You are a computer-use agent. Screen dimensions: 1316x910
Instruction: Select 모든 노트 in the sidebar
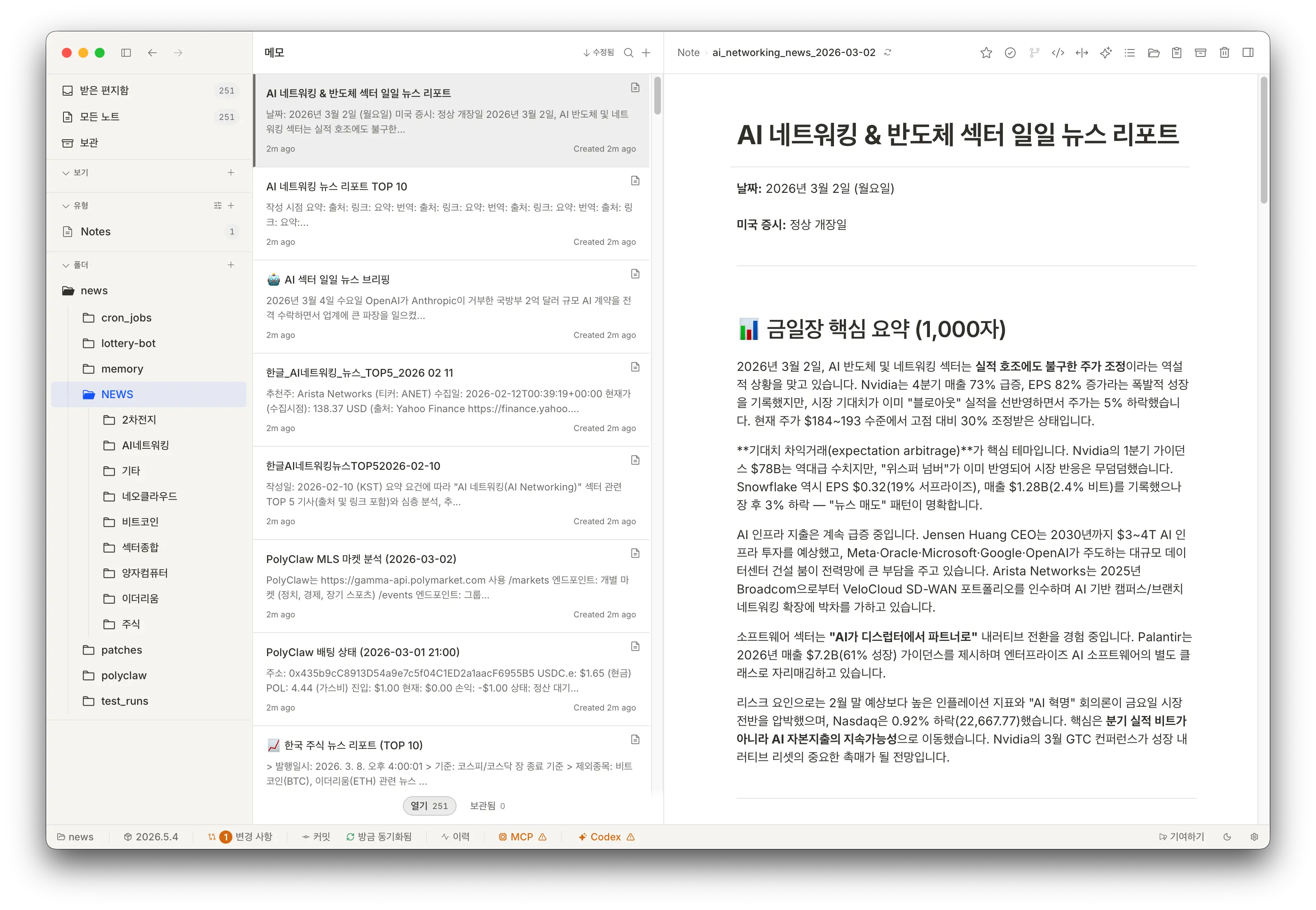(x=149, y=117)
